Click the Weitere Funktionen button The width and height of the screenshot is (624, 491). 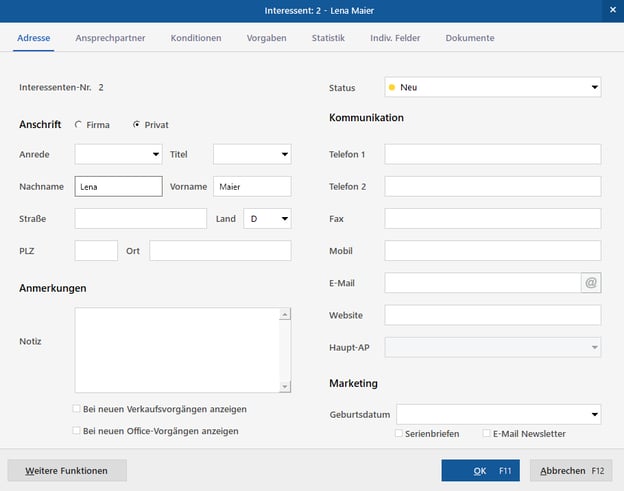coord(67,470)
